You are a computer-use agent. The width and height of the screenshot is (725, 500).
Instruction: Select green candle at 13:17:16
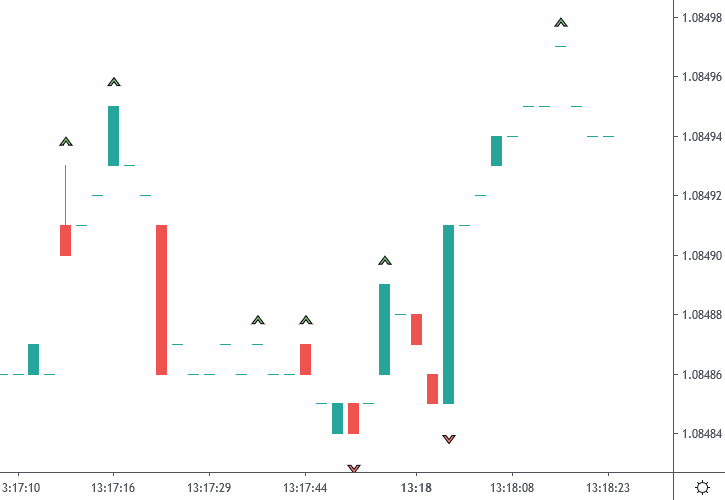click(114, 135)
